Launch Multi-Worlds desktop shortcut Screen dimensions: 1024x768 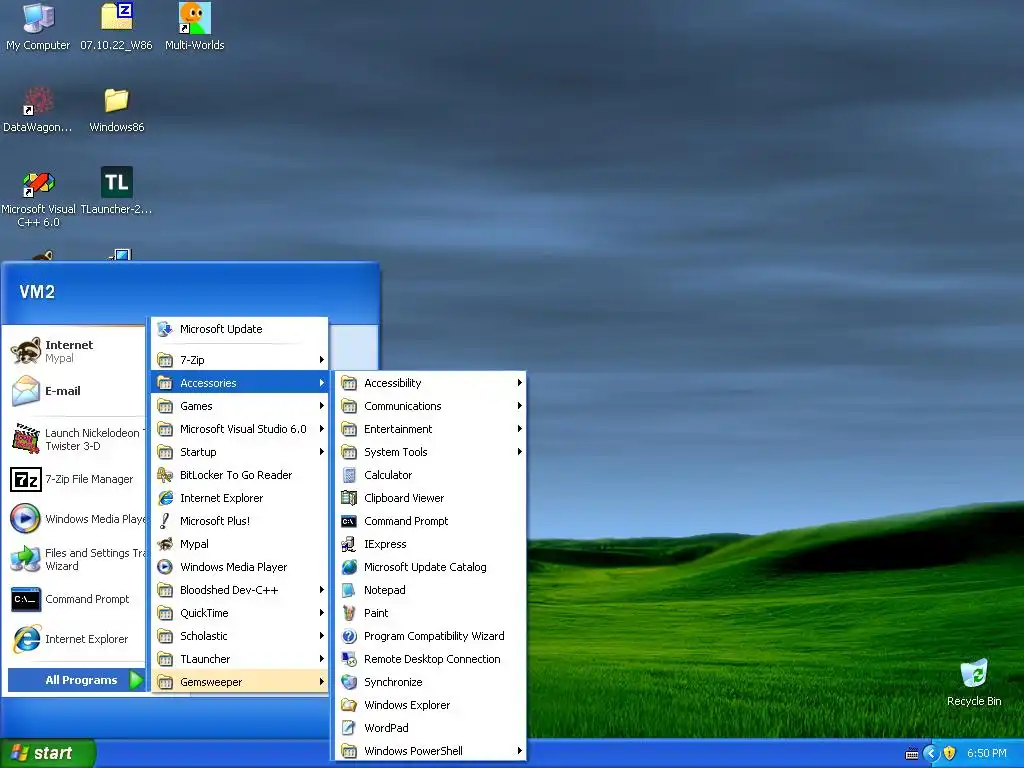pyautogui.click(x=194, y=26)
